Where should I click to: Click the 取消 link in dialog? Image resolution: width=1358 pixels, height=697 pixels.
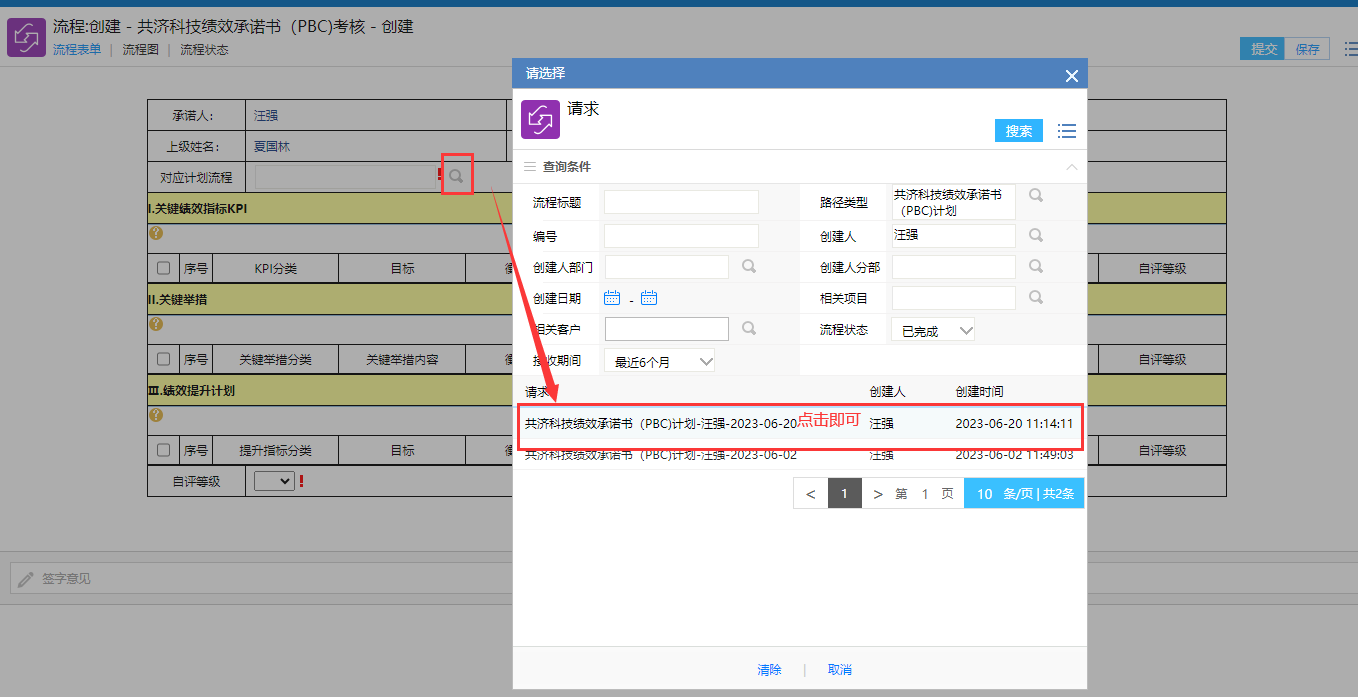point(840,670)
